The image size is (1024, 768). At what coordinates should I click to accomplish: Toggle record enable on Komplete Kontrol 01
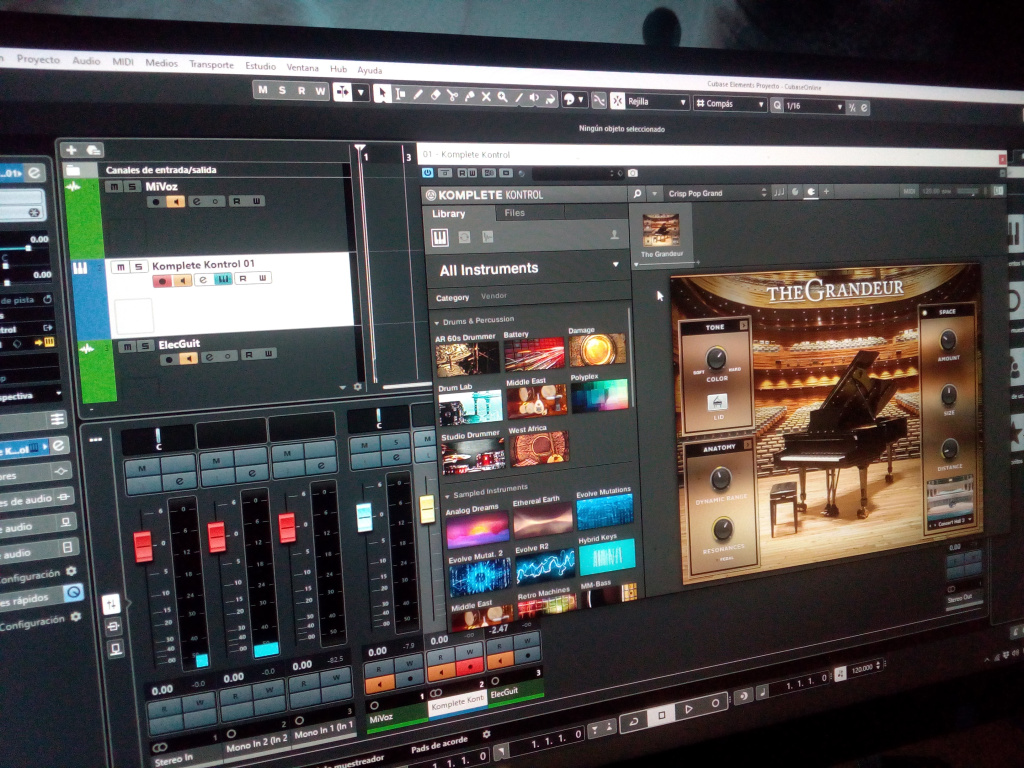pyautogui.click(x=161, y=280)
